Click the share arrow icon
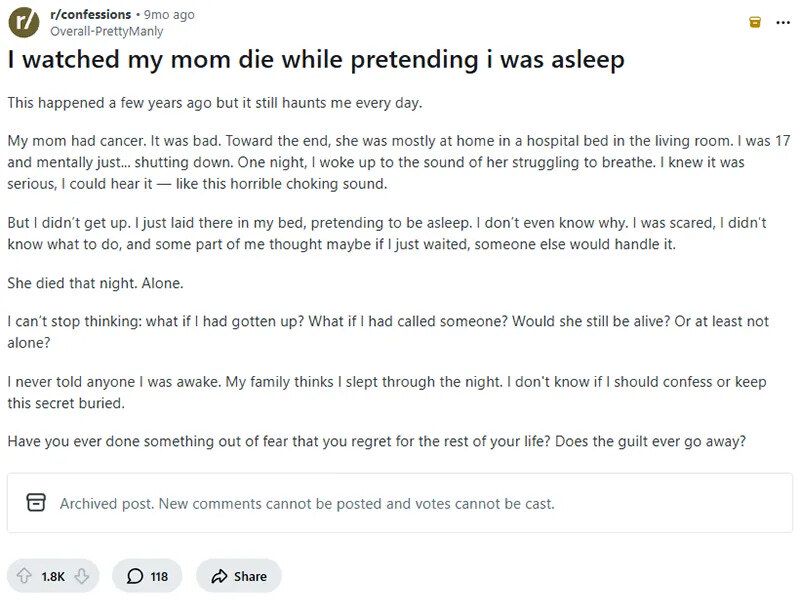The width and height of the screenshot is (800, 600). pos(216,576)
